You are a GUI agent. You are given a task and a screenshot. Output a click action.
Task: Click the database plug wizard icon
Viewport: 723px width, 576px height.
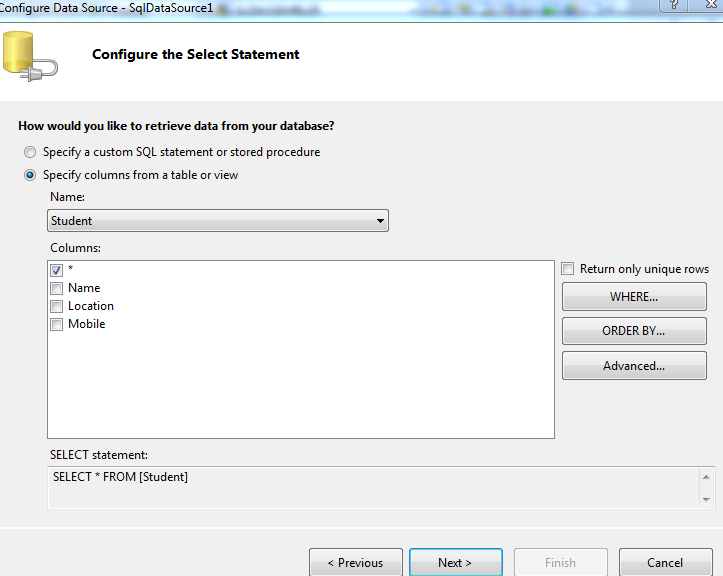[30, 56]
